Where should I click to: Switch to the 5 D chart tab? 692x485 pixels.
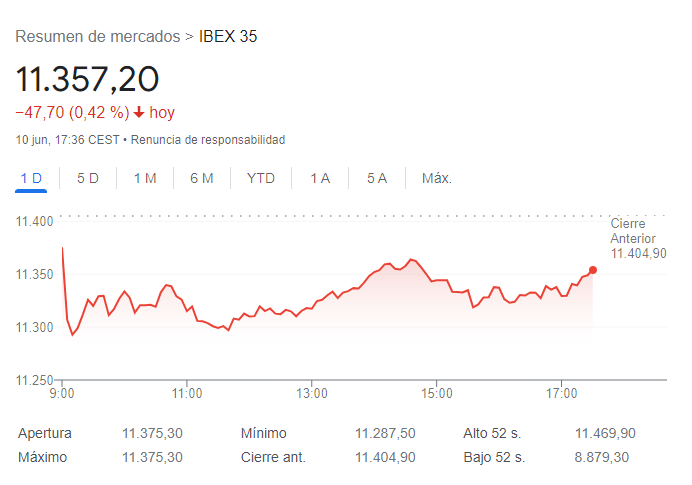coord(88,178)
